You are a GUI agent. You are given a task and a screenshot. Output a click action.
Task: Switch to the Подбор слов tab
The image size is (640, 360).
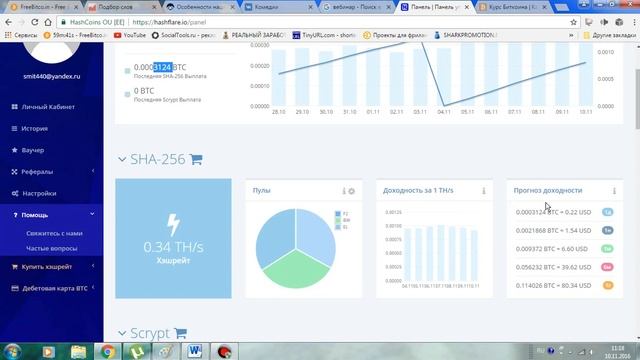(x=122, y=7)
